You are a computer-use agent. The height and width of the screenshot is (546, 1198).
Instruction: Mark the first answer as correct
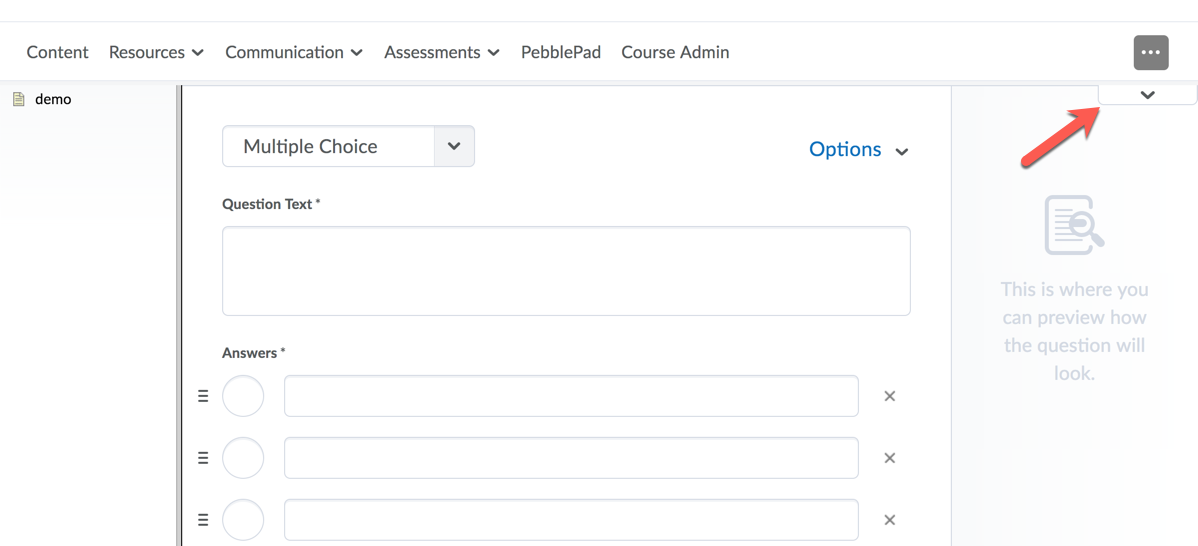243,396
